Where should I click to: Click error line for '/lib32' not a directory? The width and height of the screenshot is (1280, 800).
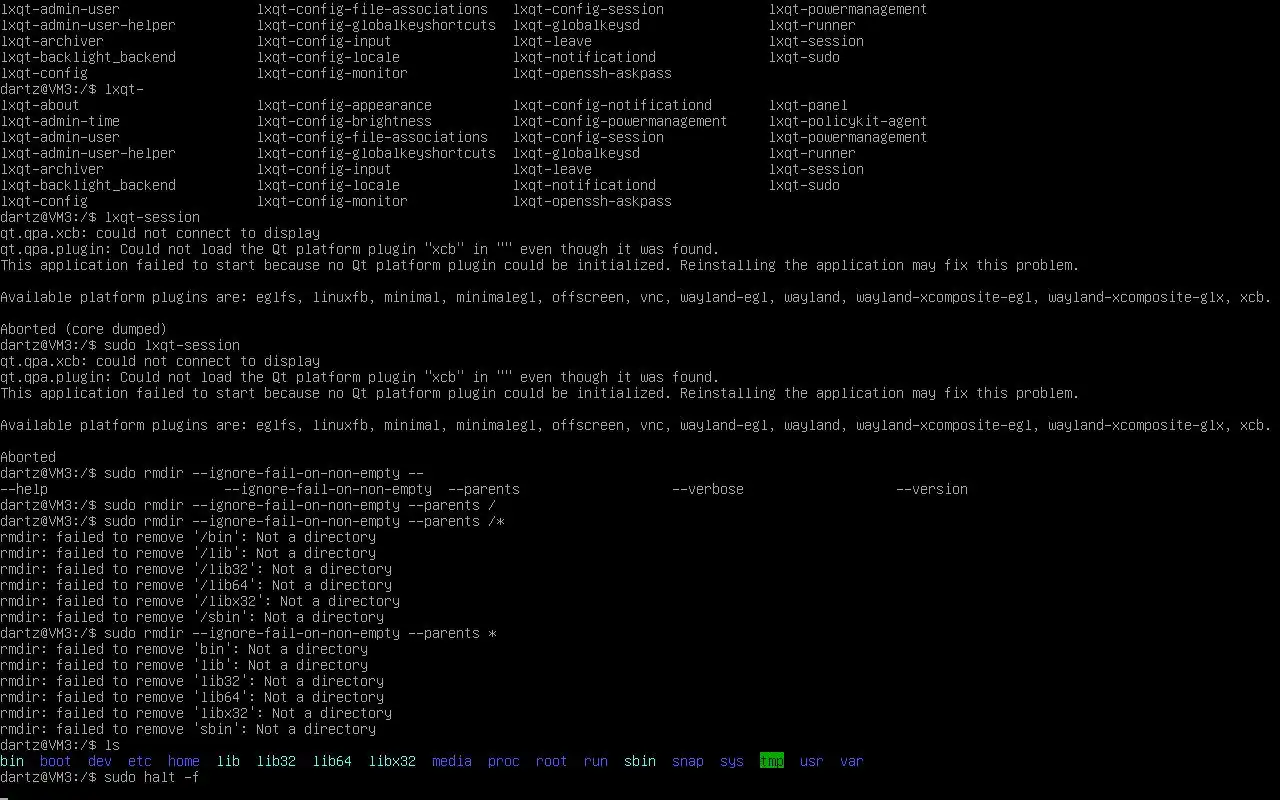196,569
